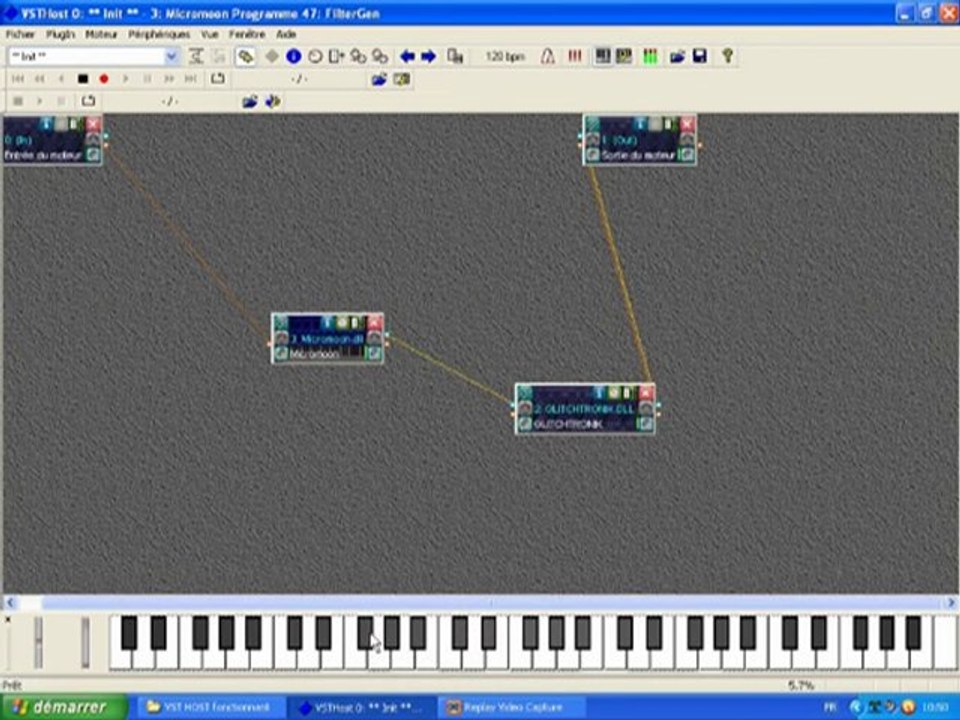This screenshot has width=960, height=720.
Task: Remove the GLITCHTRONIK module with its red X
Action: click(646, 392)
